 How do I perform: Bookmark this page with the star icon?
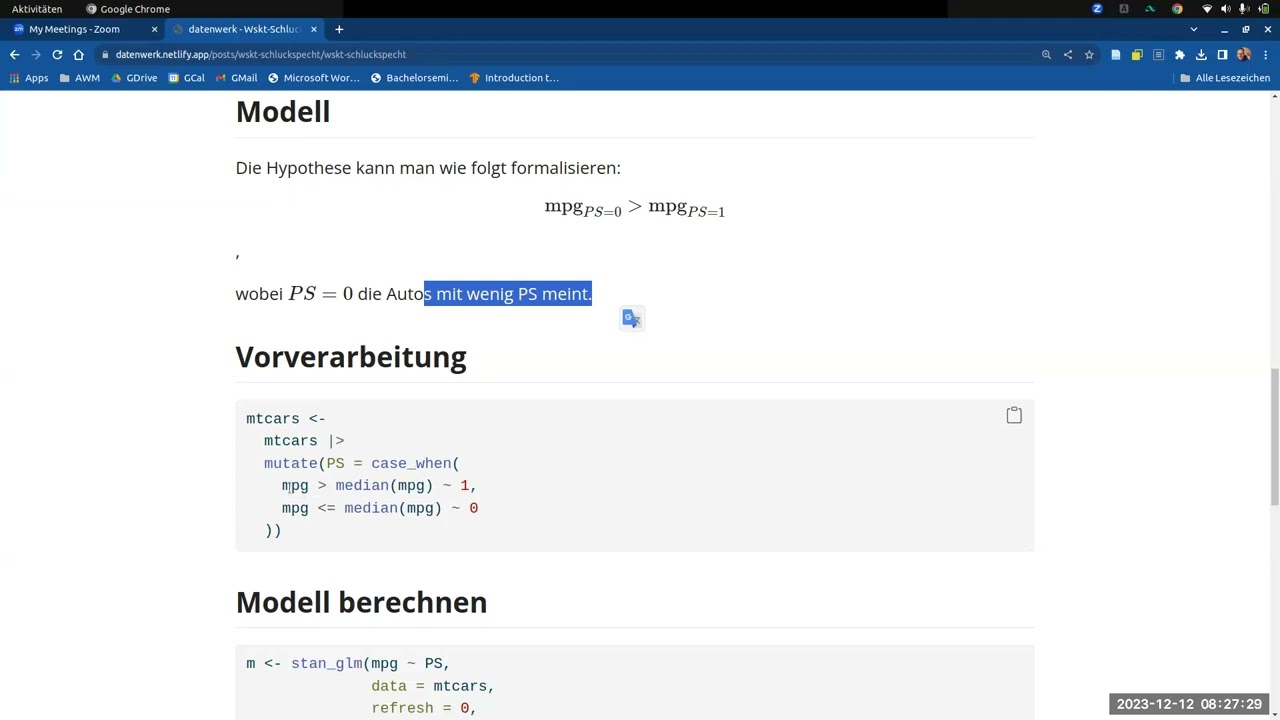[x=1089, y=55]
